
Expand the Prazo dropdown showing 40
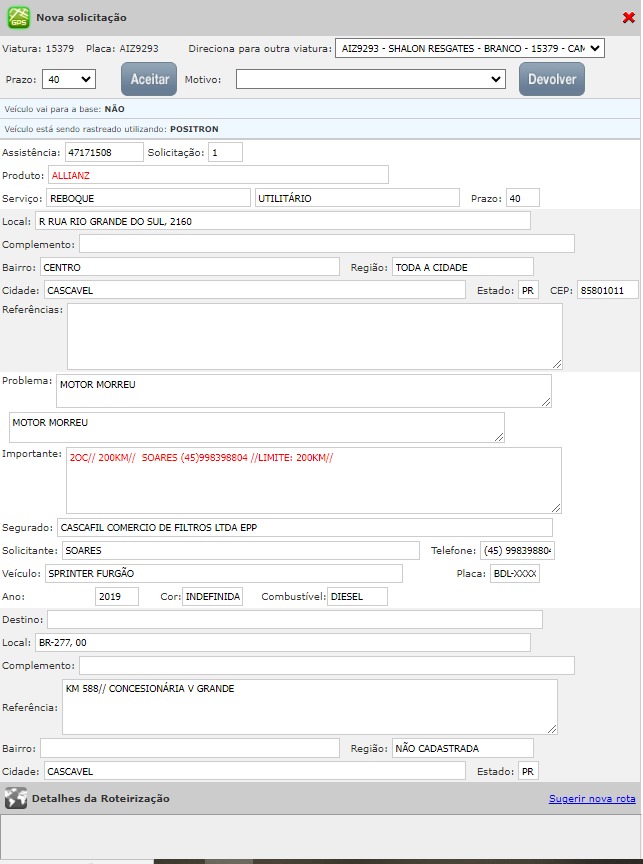[69, 79]
